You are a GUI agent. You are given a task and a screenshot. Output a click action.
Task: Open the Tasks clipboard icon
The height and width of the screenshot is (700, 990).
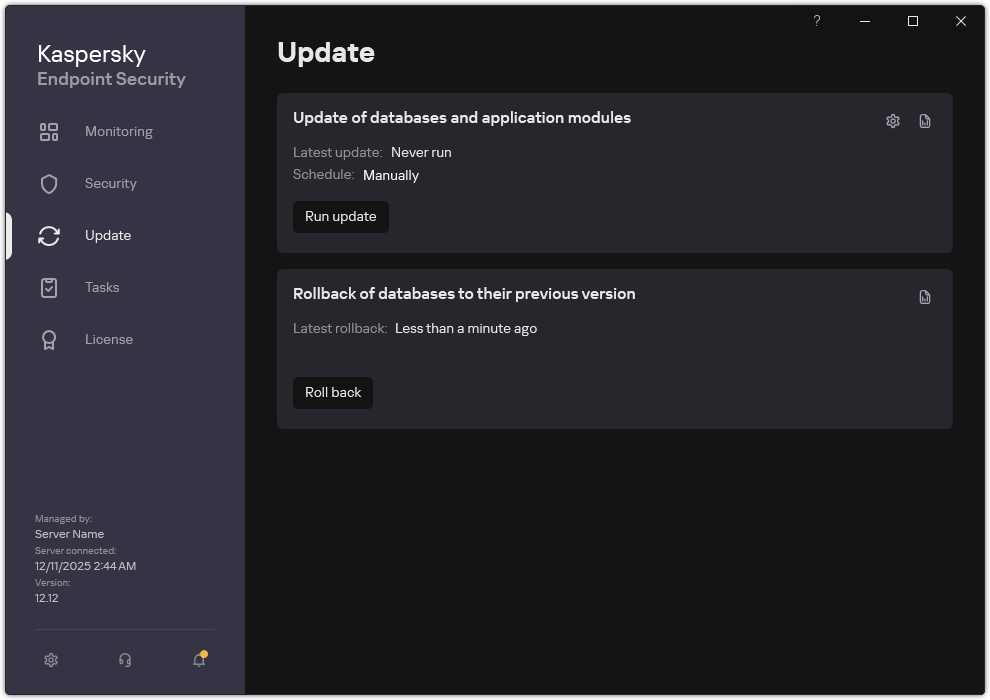pyautogui.click(x=48, y=287)
